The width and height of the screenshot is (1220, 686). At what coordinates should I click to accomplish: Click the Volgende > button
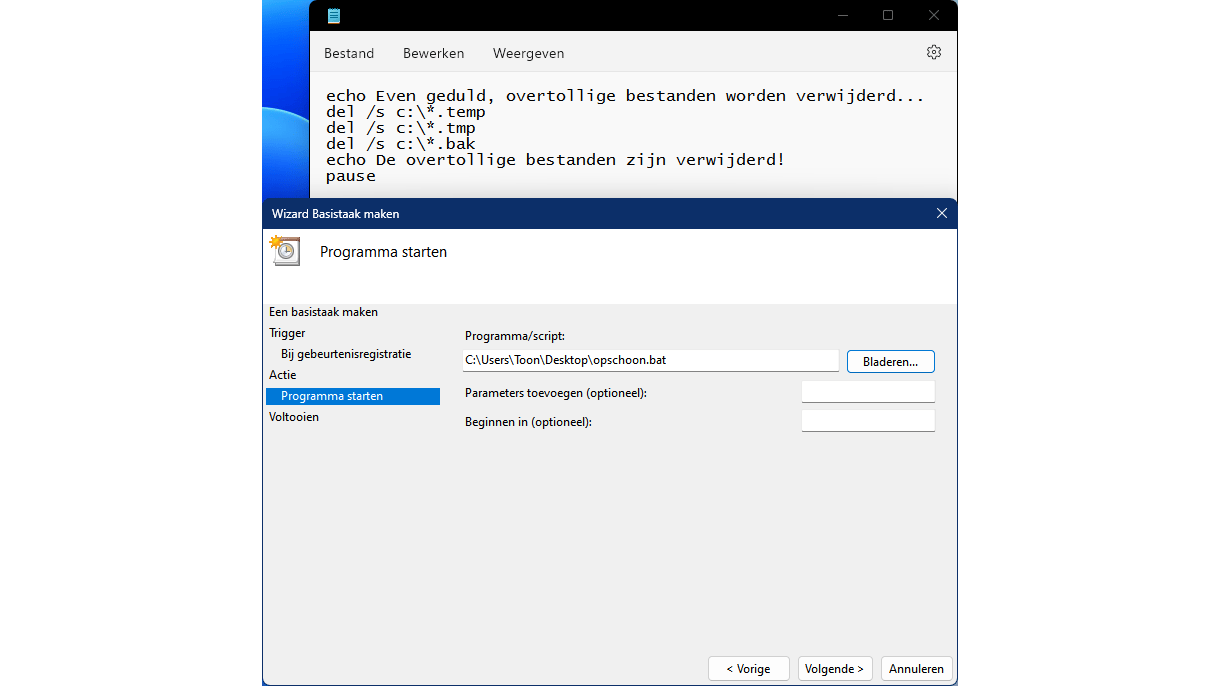(834, 668)
